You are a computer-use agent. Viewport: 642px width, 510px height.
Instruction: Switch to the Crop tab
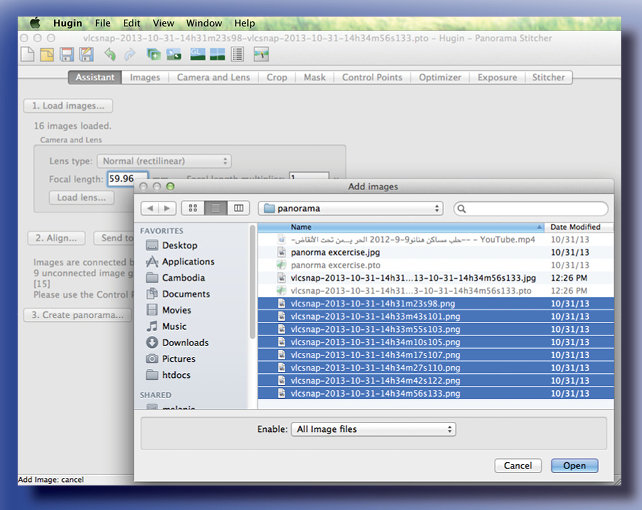click(x=277, y=77)
